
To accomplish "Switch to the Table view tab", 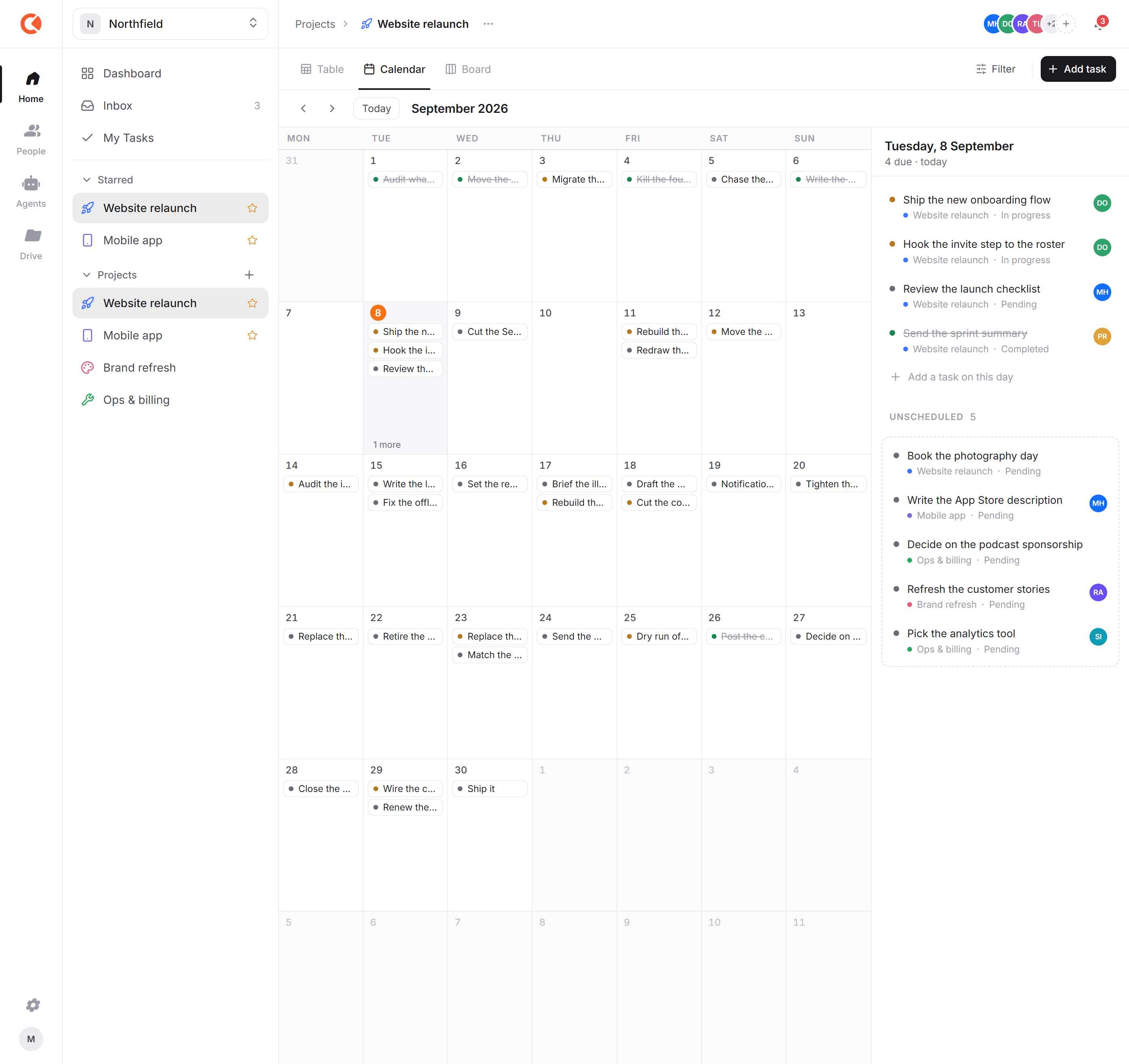I will 322,69.
